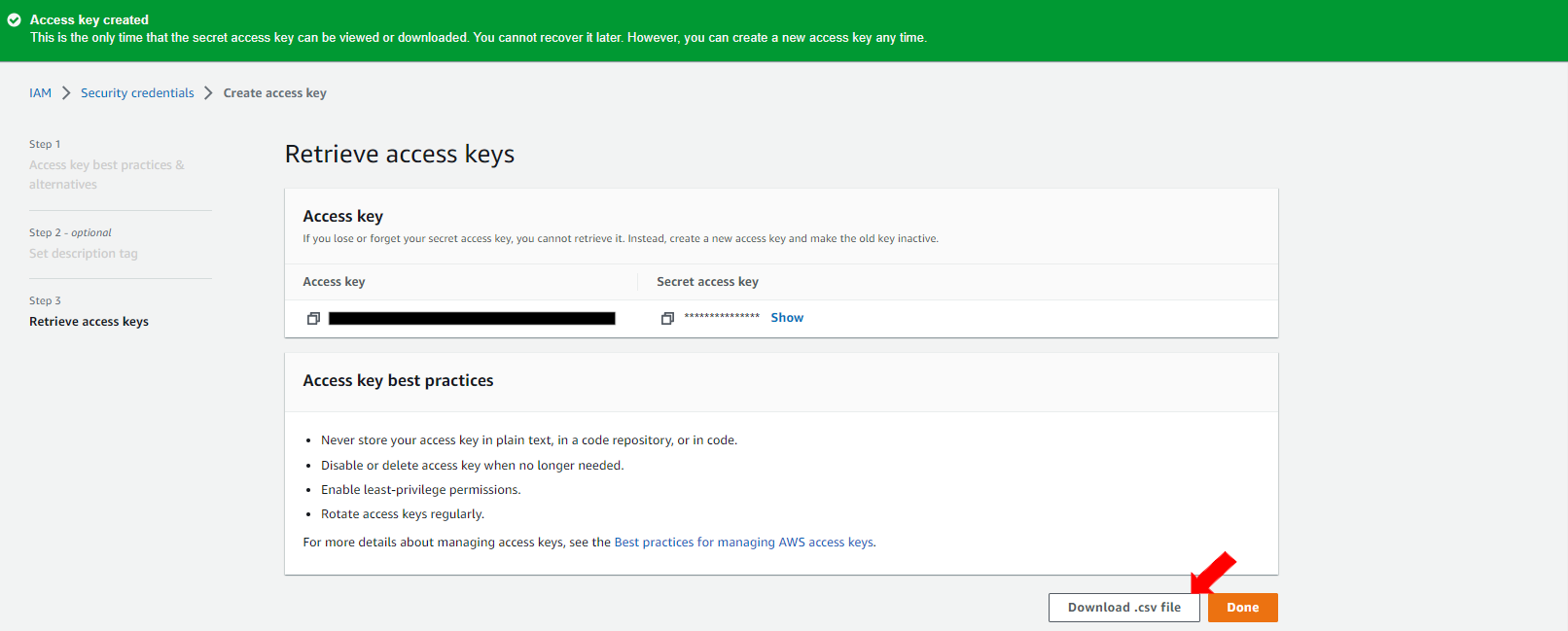Click the Secret access key column header
Image resolution: width=1568 pixels, height=631 pixels.
(x=707, y=282)
